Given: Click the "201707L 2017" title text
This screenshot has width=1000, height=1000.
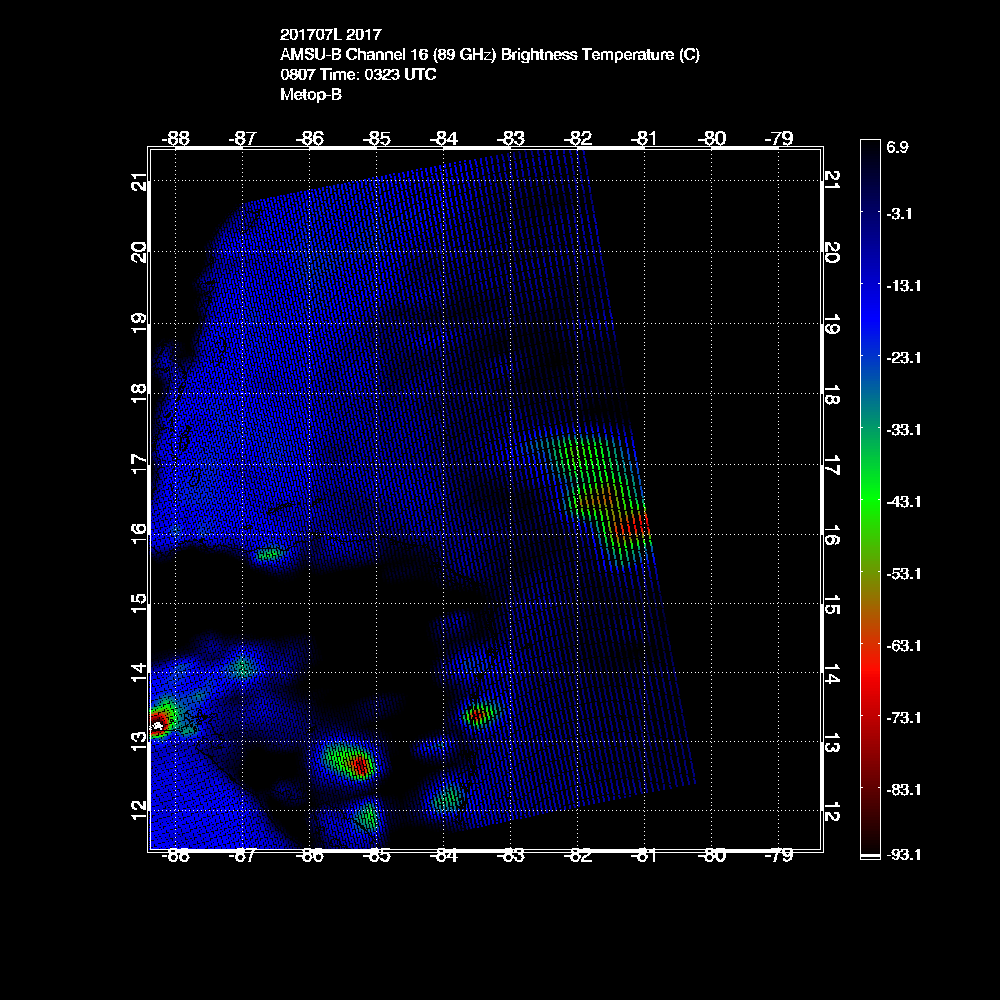Looking at the screenshot, I should 330,35.
